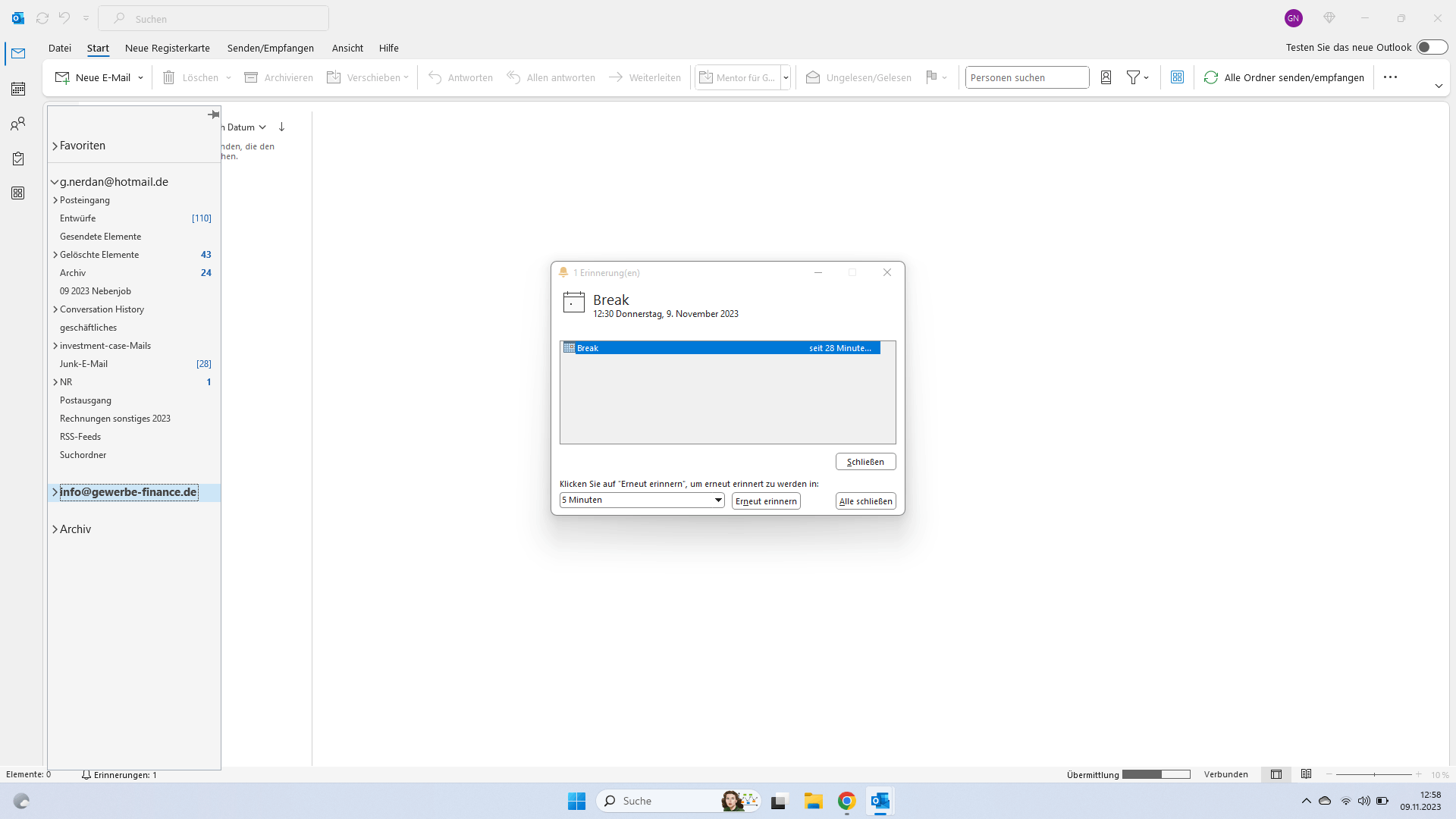
Task: Open the Ansicht ribbon tab
Action: 347,48
